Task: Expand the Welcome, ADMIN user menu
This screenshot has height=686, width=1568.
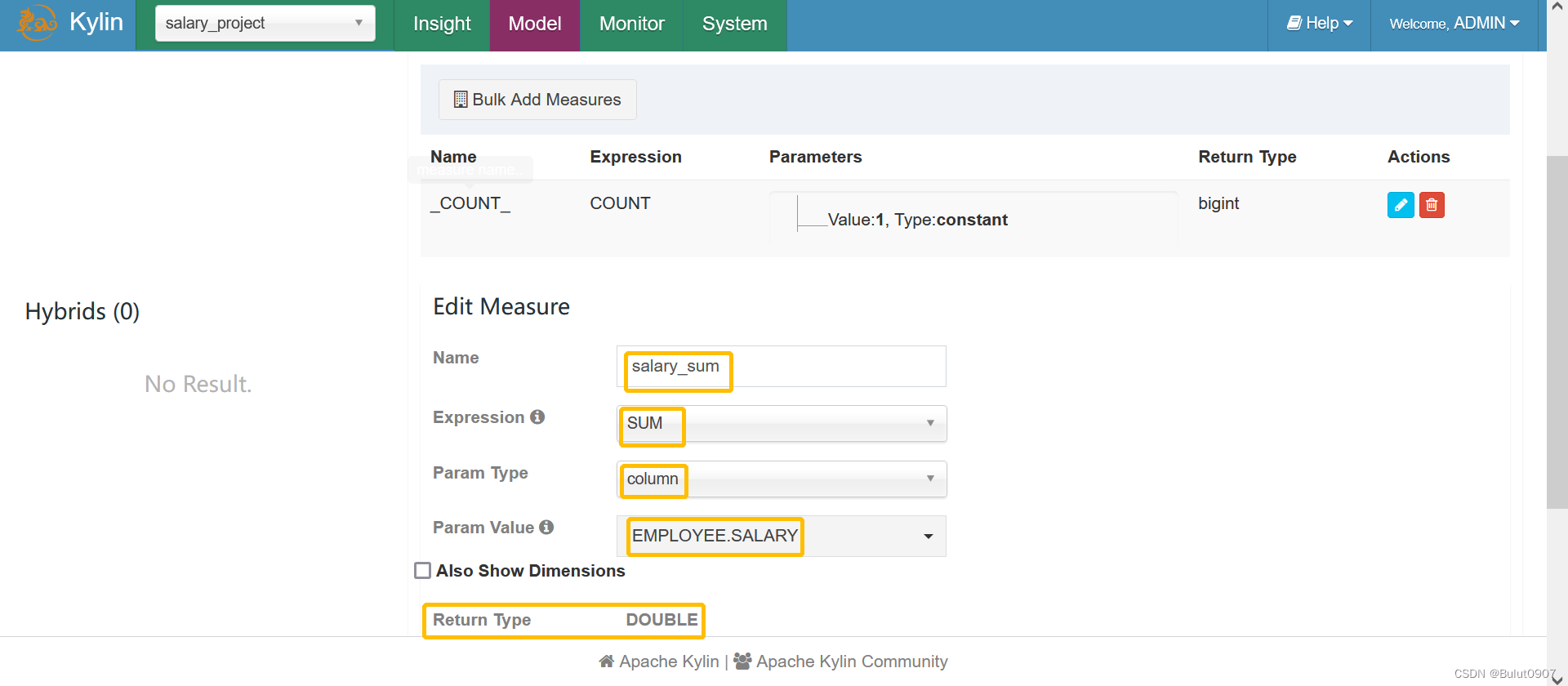Action: [x=1454, y=24]
